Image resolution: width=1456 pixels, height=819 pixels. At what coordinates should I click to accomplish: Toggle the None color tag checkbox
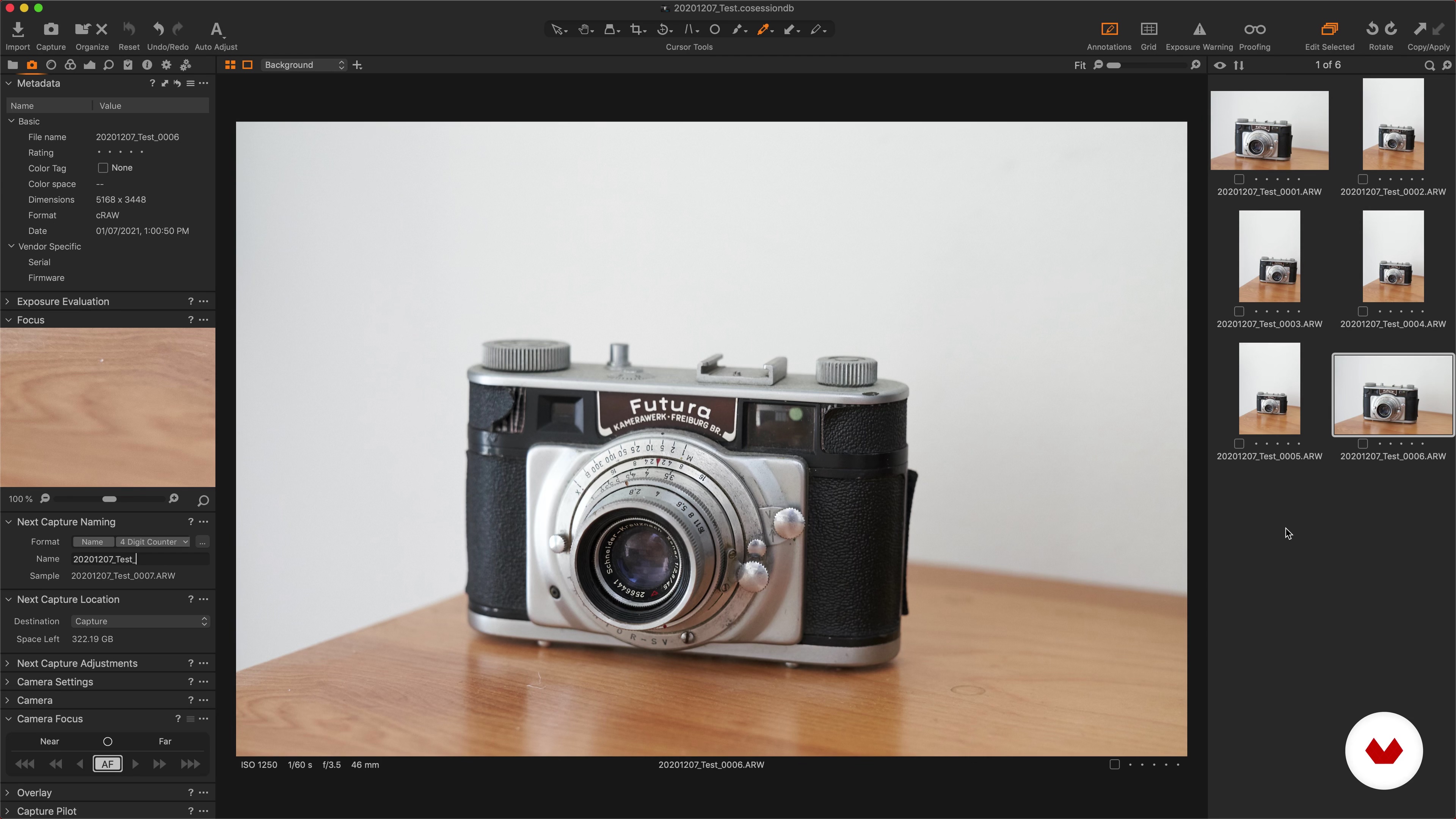(103, 168)
